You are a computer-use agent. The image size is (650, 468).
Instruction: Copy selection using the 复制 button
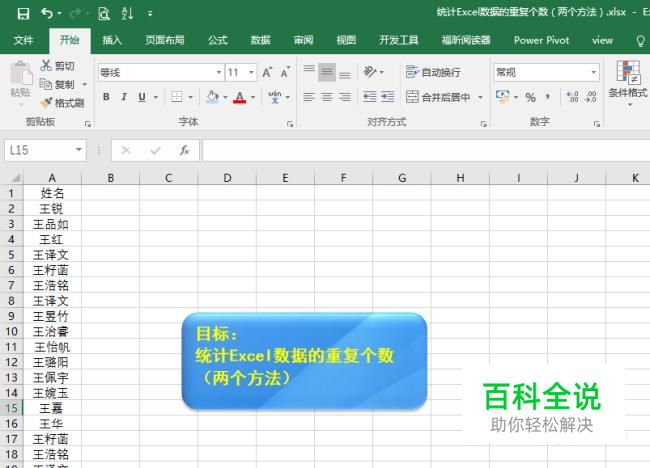pyautogui.click(x=57, y=84)
